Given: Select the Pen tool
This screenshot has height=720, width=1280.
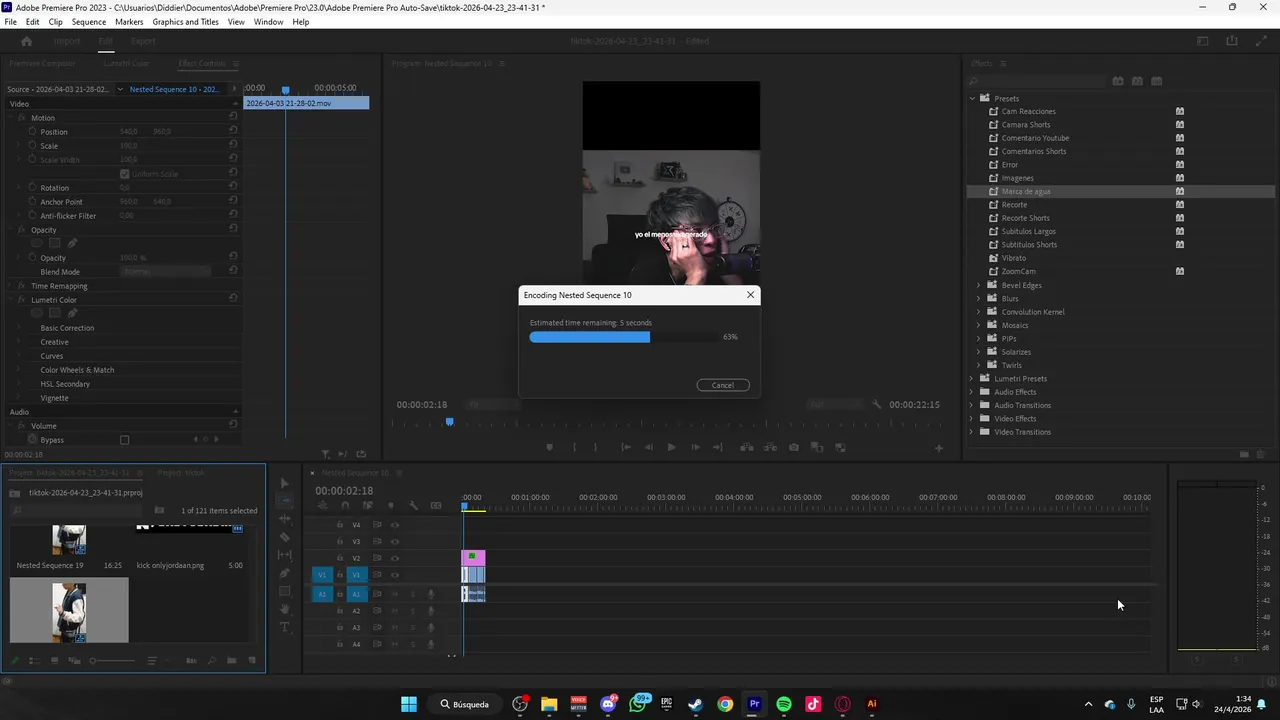Looking at the screenshot, I should 285,573.
